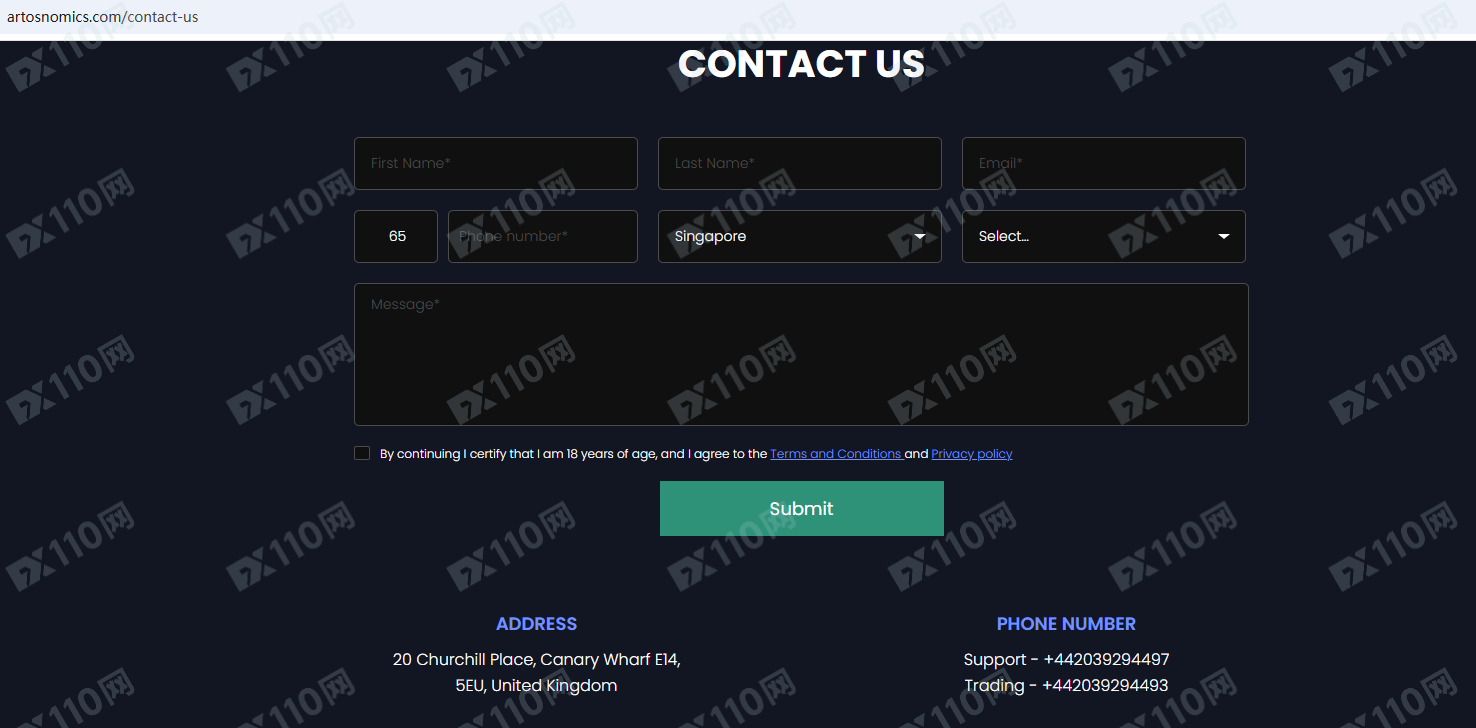Focus the First Name field

(x=496, y=163)
